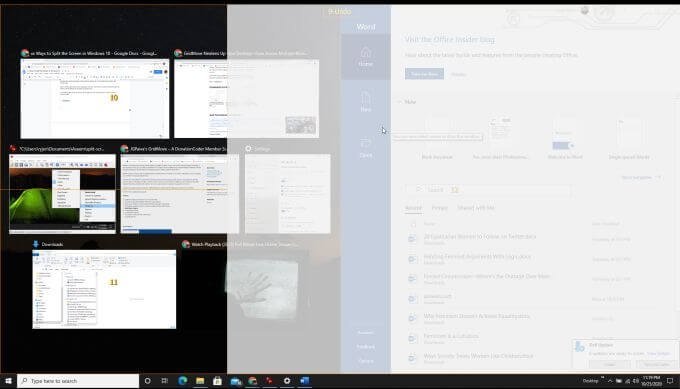This screenshot has height=389, width=680.
Task: Click the Desktop toolbar label on the taskbar
Action: point(590,381)
